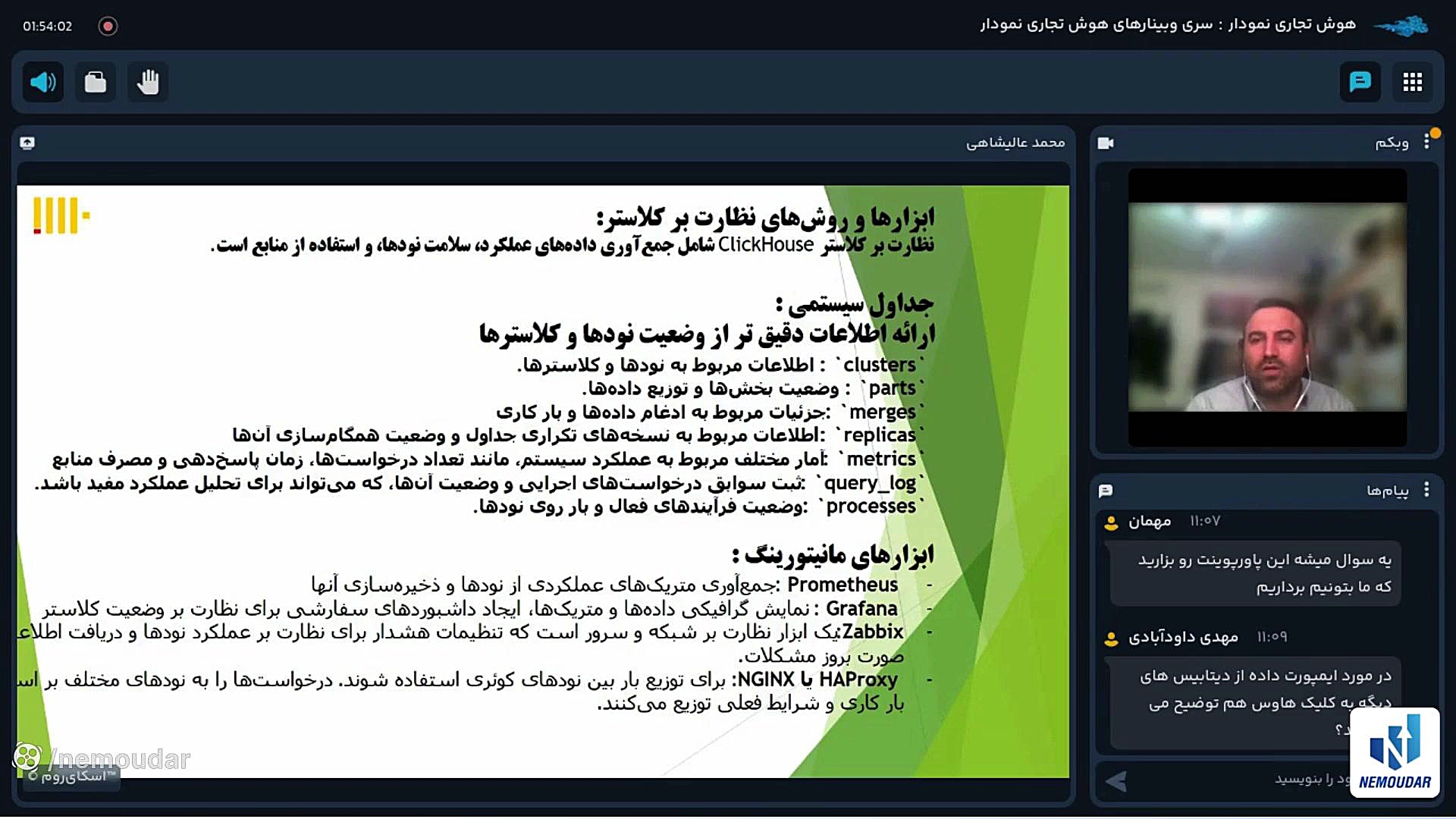Click the پیام‌ها panel title

coord(1387,491)
